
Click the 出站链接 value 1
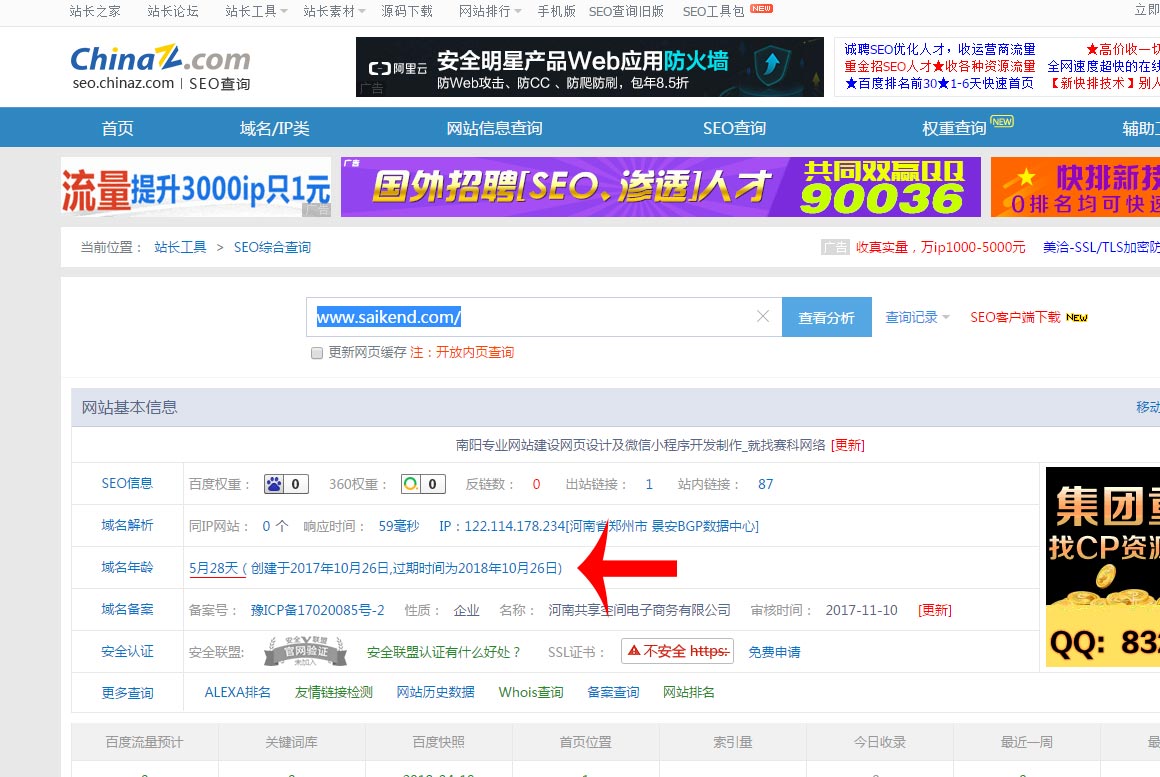(649, 484)
